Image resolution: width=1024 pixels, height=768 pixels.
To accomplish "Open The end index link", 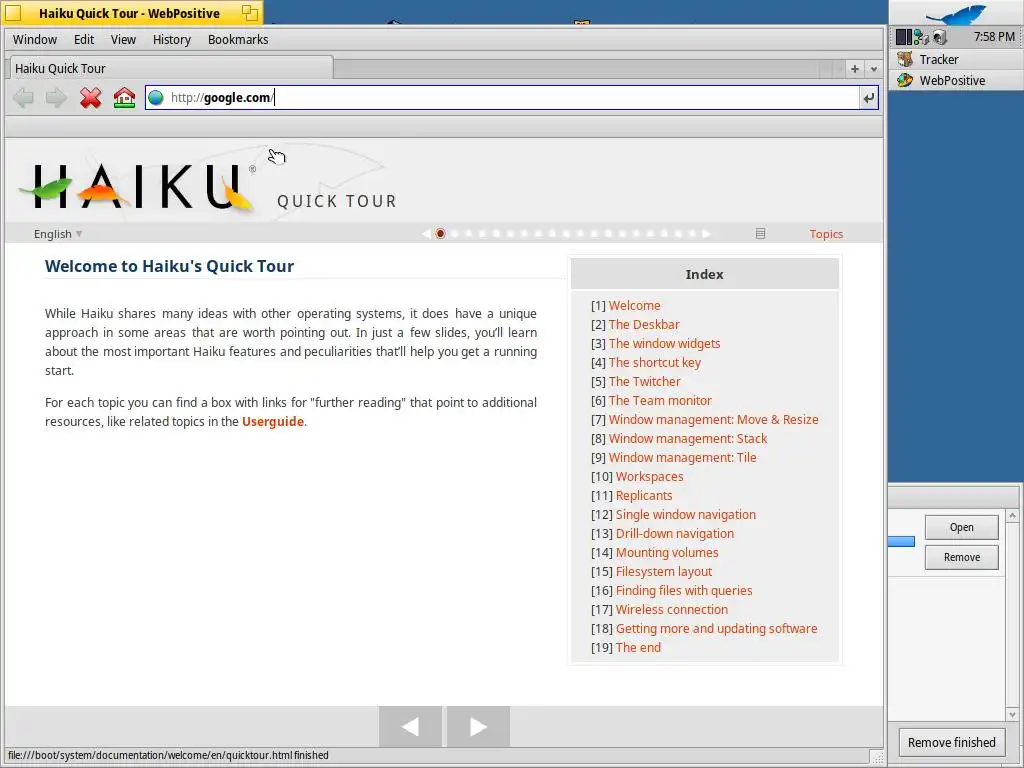I will click(638, 647).
